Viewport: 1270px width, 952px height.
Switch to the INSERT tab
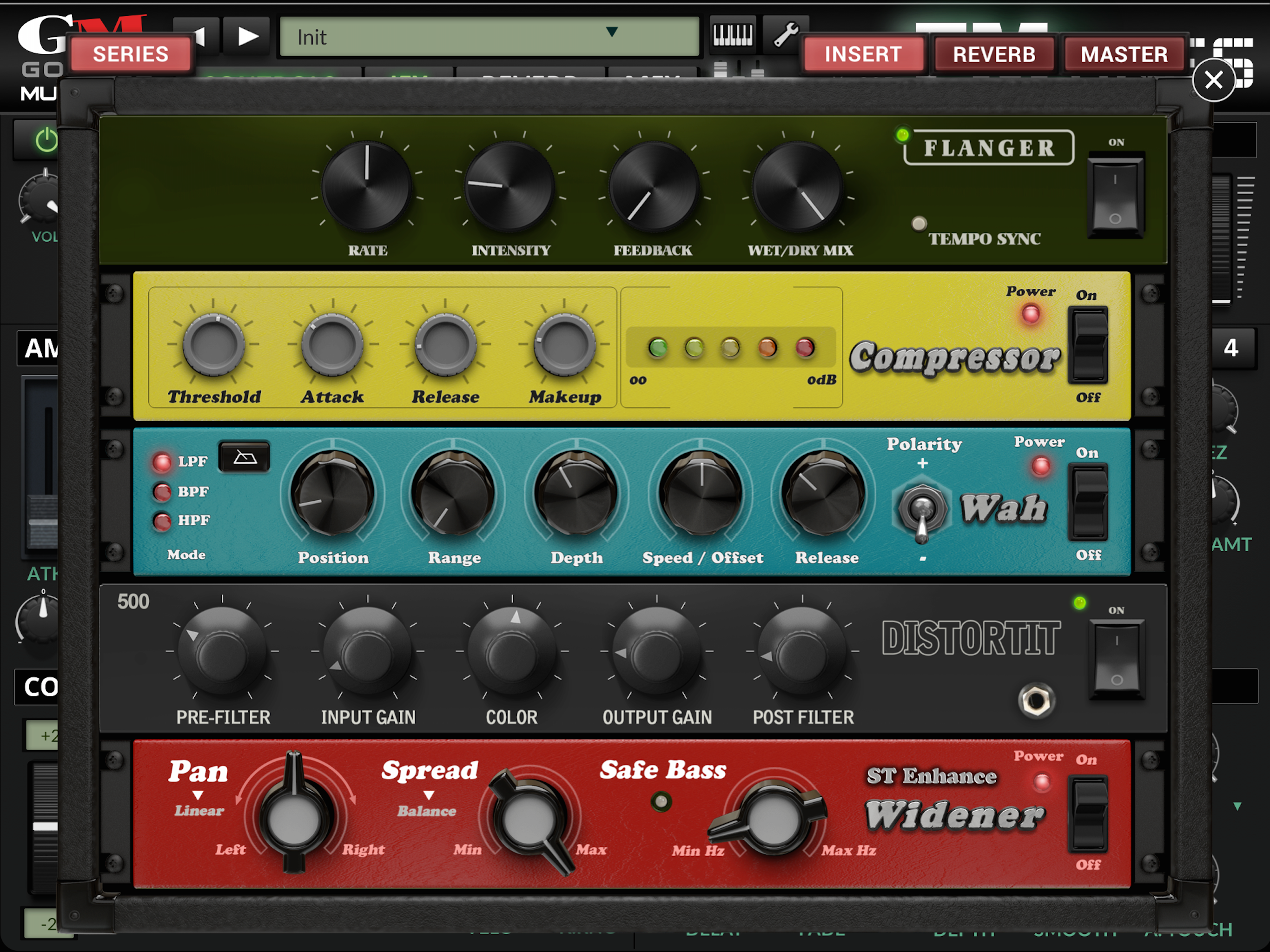pos(863,54)
